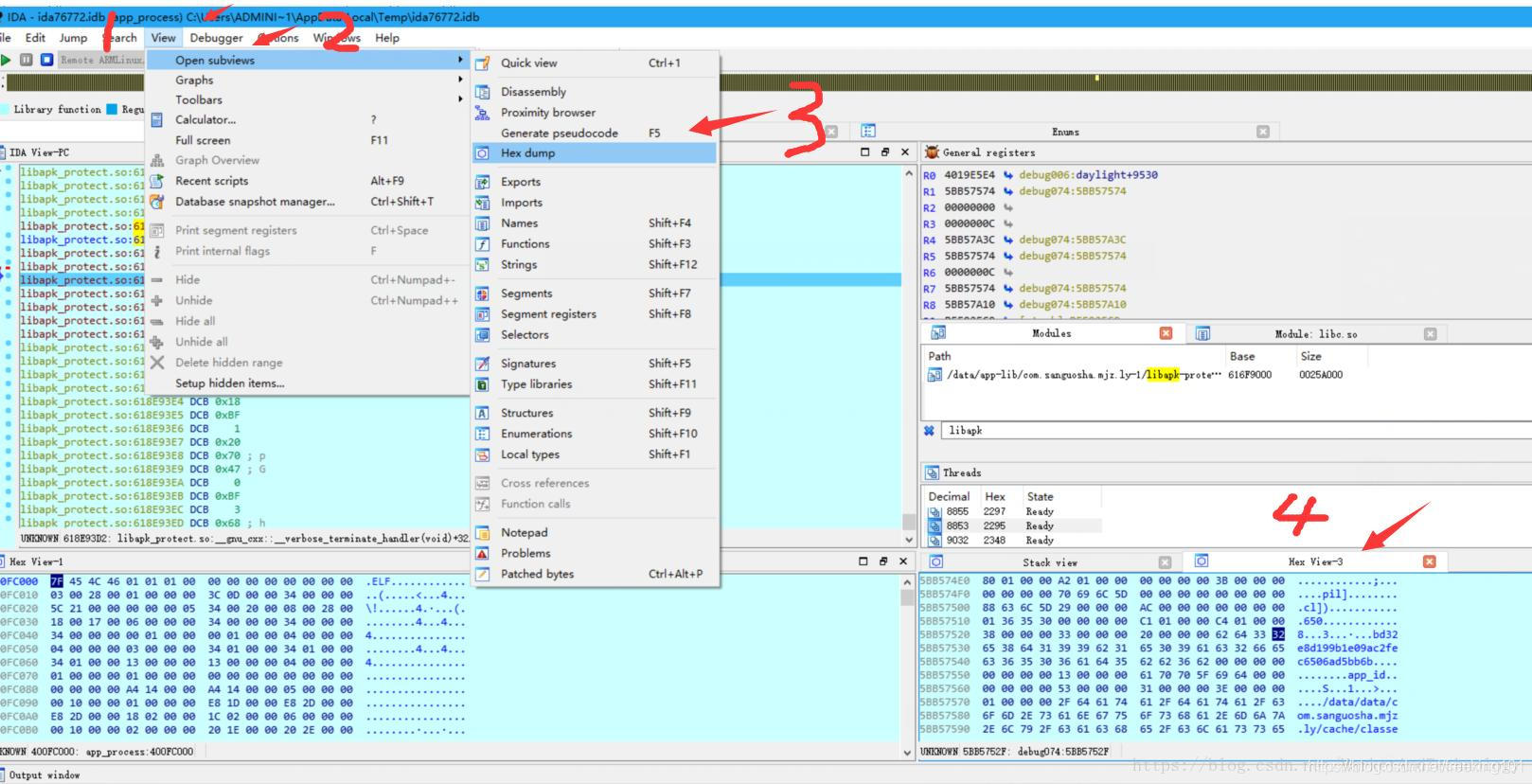The image size is (1532, 784).
Task: Follow debug074:5BB57A3C link on R4
Action: point(1072,240)
